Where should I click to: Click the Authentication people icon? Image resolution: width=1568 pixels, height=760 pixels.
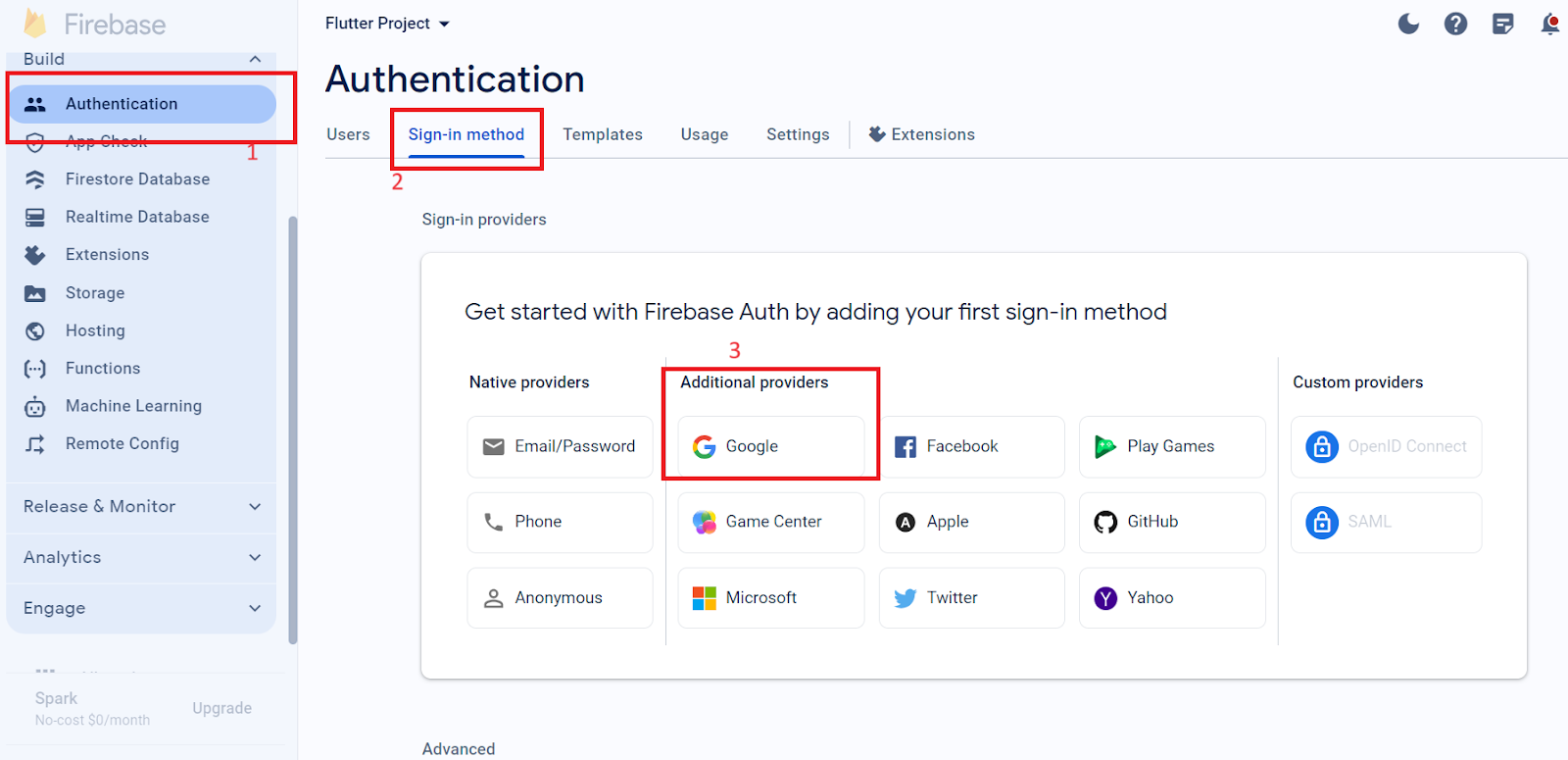click(x=35, y=104)
